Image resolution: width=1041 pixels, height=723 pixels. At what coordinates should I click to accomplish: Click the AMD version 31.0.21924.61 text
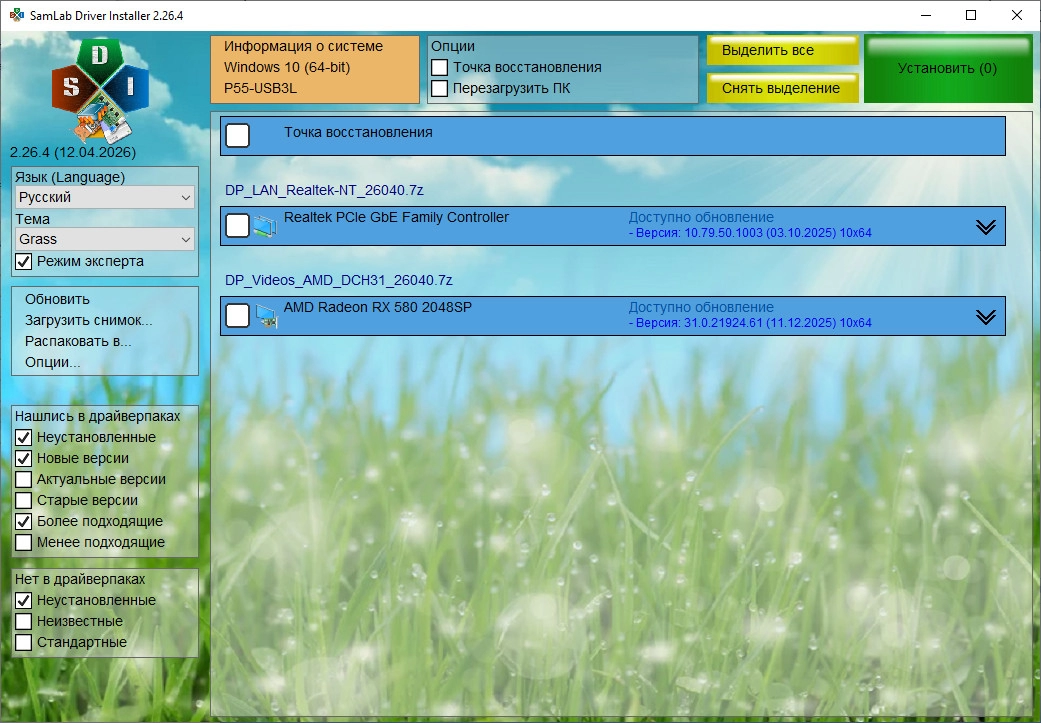[x=750, y=323]
